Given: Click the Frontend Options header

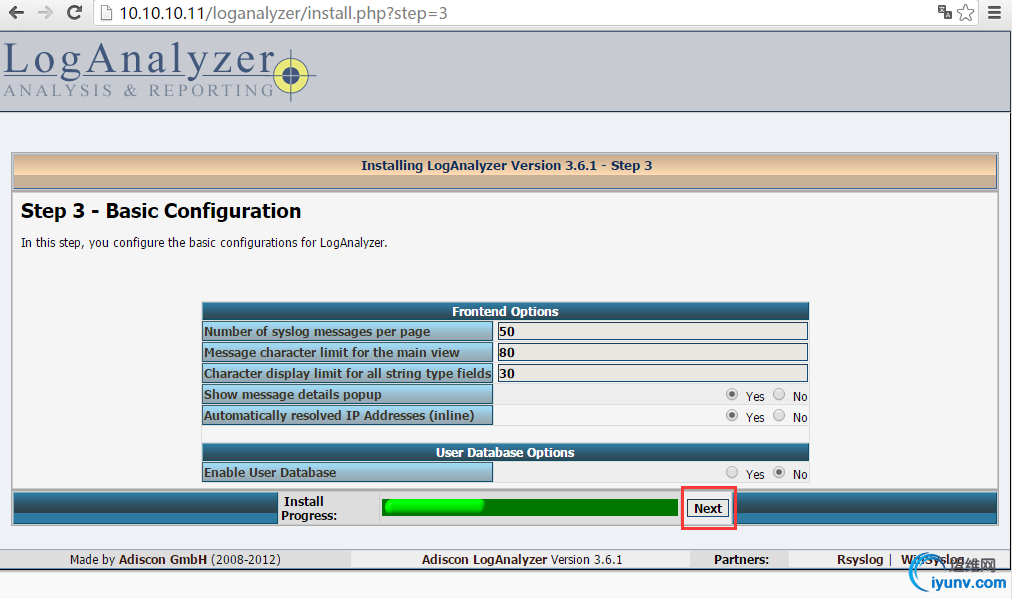Looking at the screenshot, I should 505,311.
